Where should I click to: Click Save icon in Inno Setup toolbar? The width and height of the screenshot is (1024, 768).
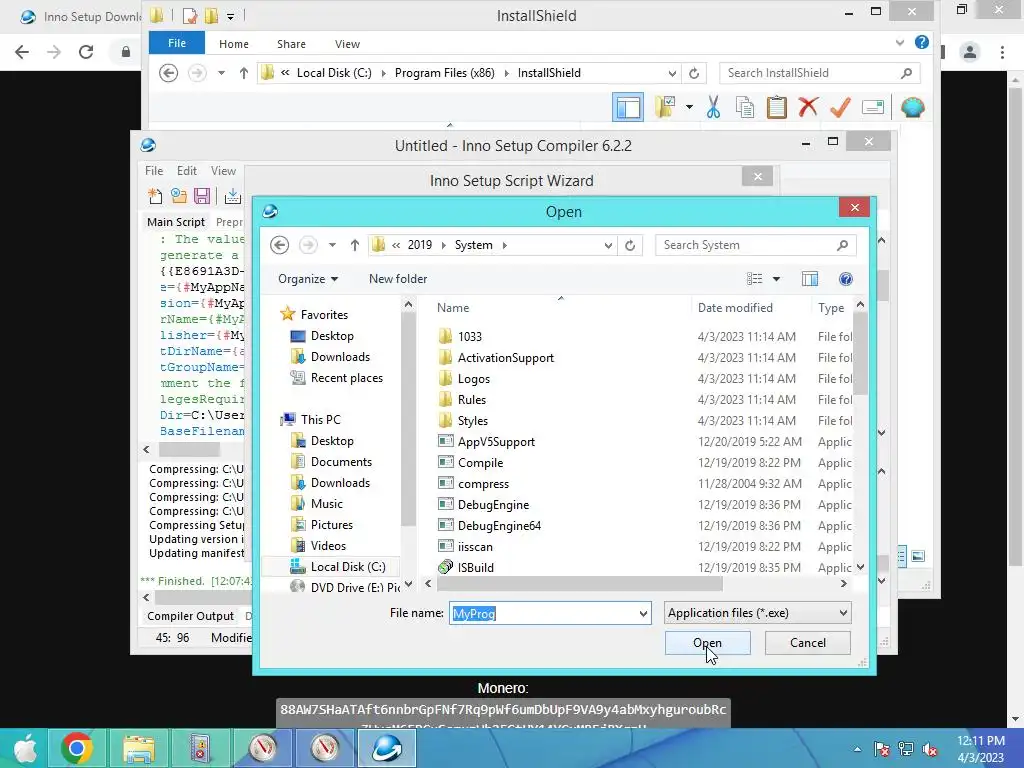[202, 196]
